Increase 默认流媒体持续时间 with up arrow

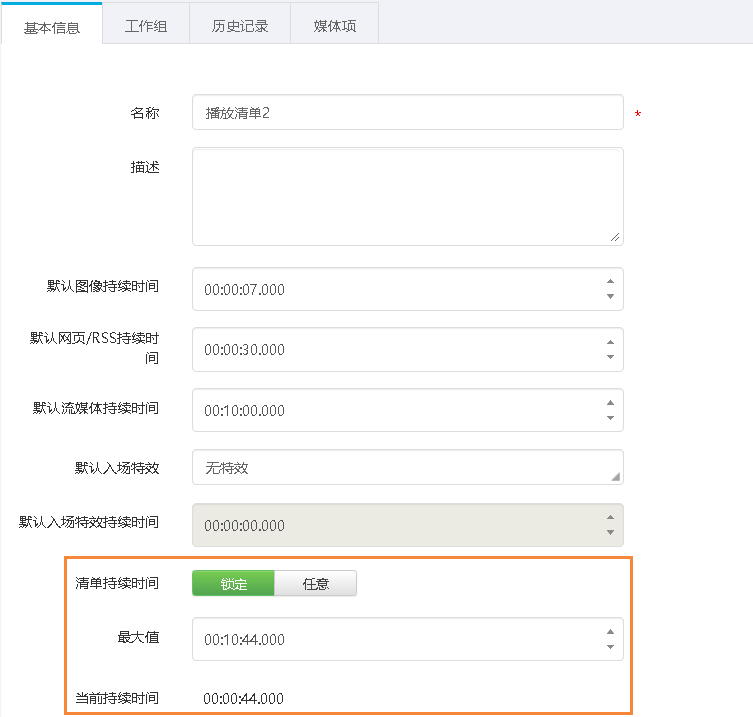[x=610, y=402]
